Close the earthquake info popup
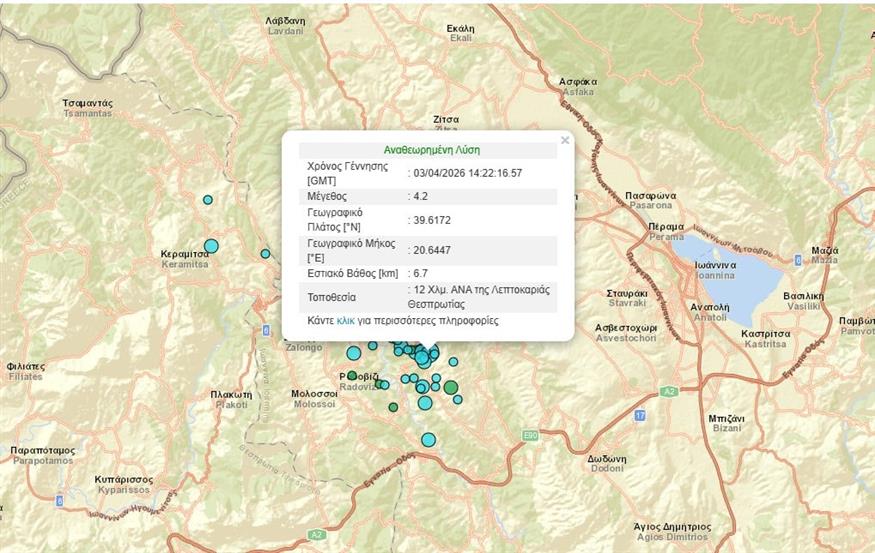Viewport: 875px width, 553px height. point(565,141)
